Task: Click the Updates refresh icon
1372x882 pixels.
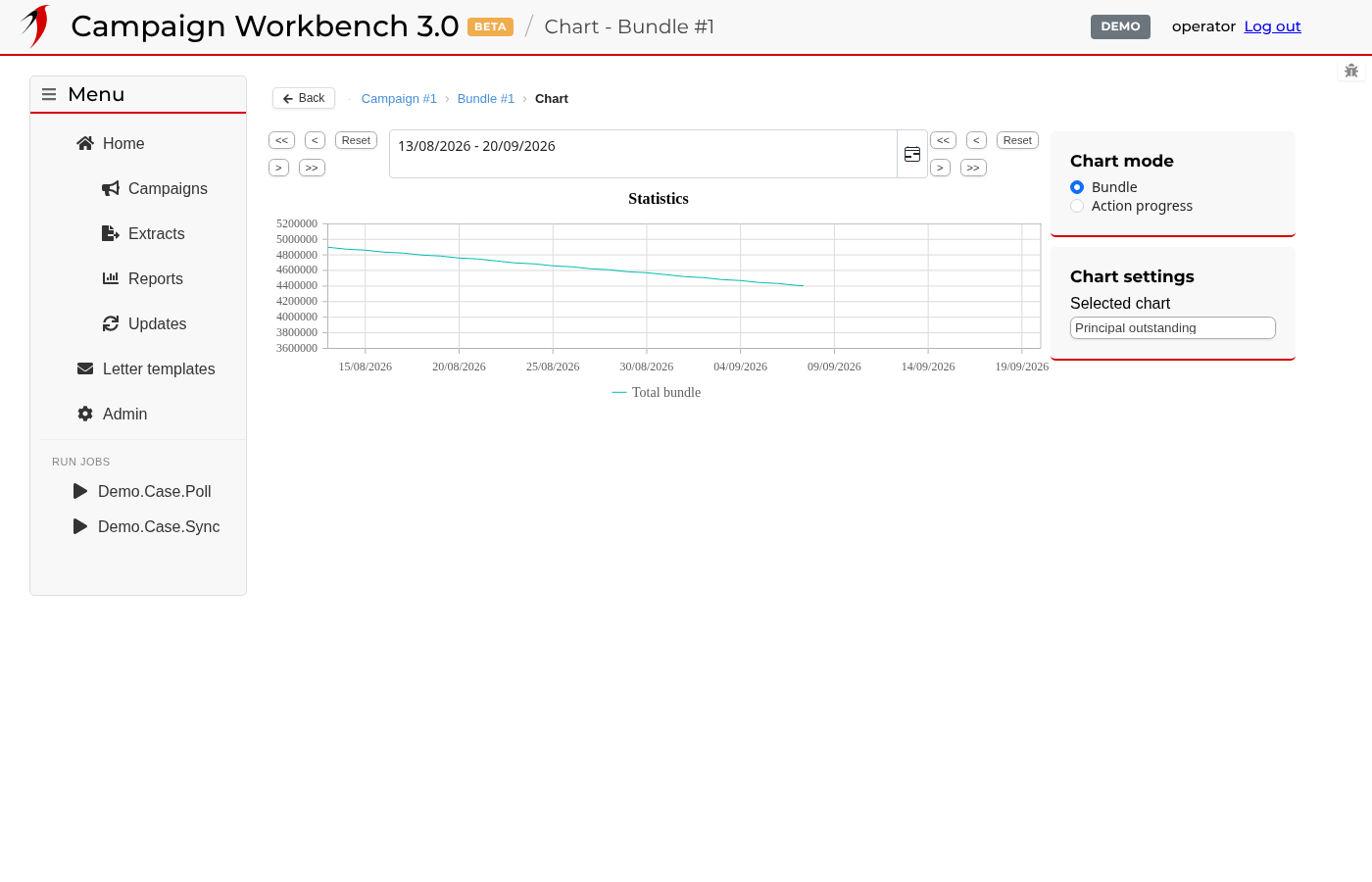Action: pyautogui.click(x=111, y=323)
